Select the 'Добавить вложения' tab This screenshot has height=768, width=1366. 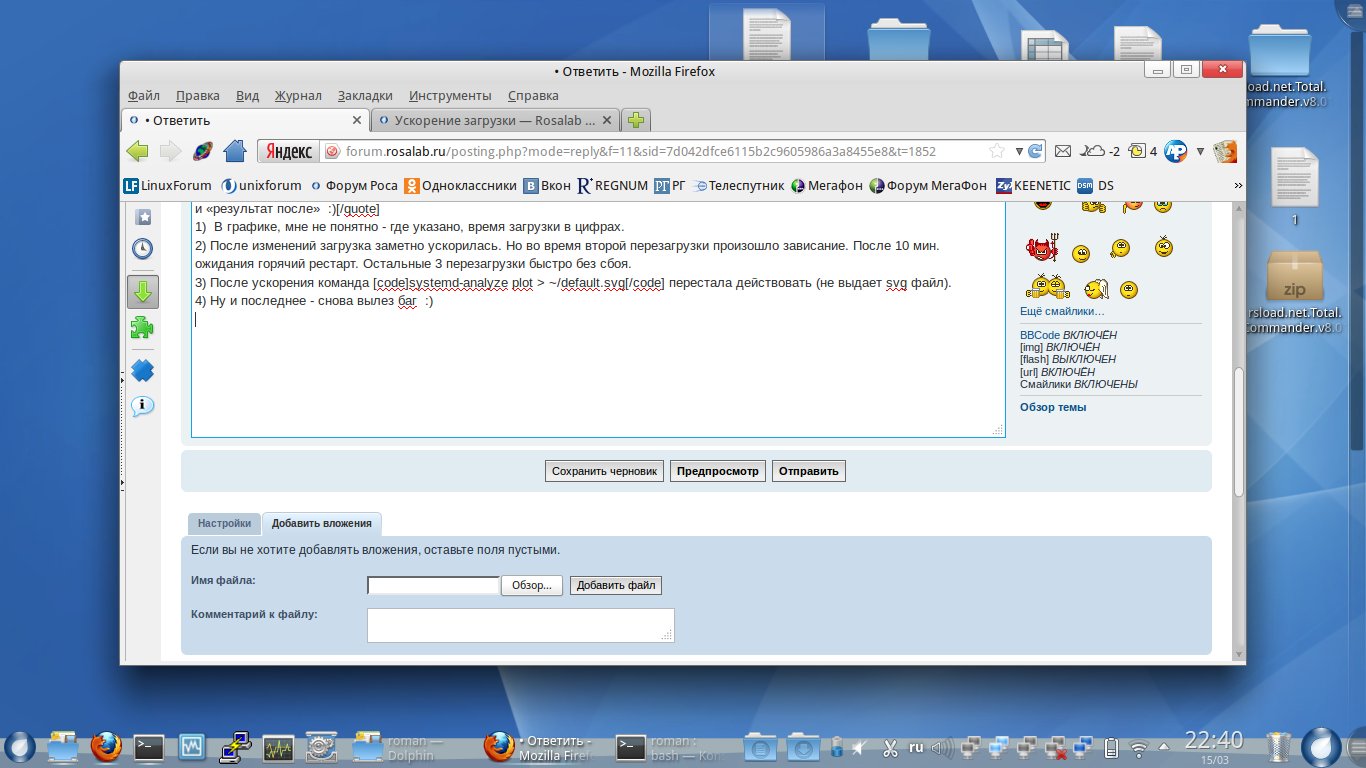(321, 523)
